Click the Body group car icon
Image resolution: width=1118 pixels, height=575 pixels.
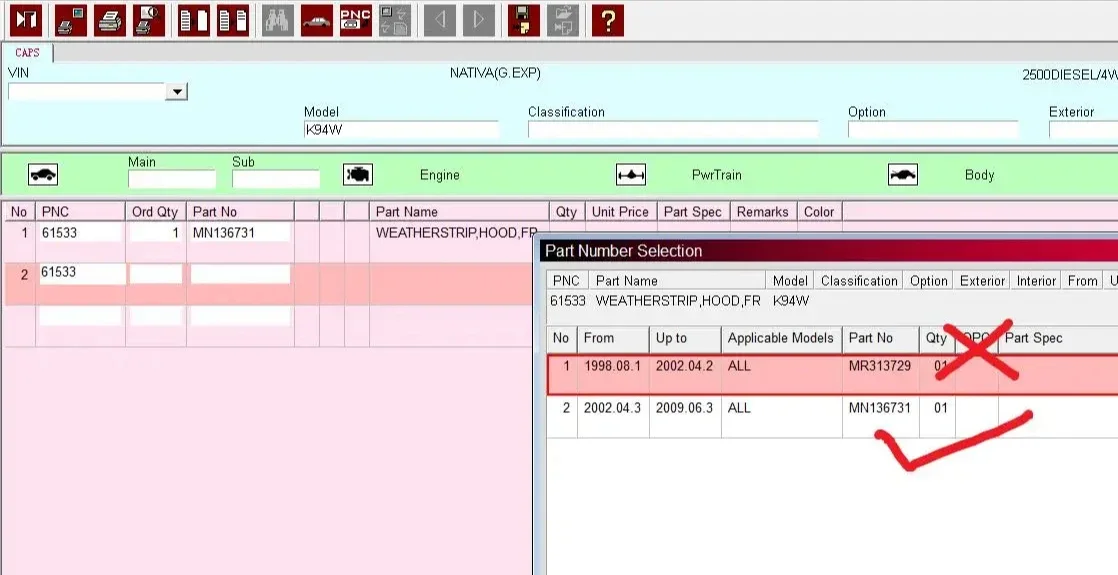tap(903, 175)
